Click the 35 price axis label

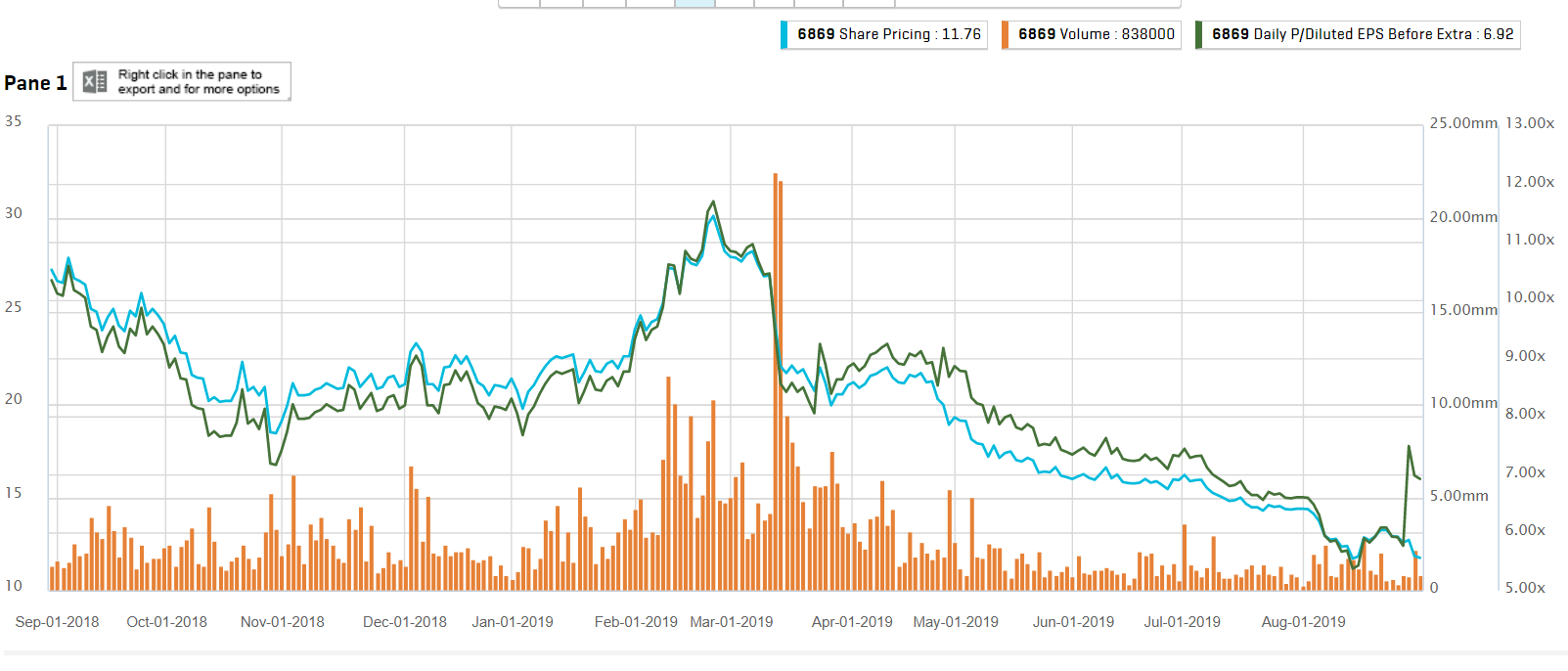14,121
